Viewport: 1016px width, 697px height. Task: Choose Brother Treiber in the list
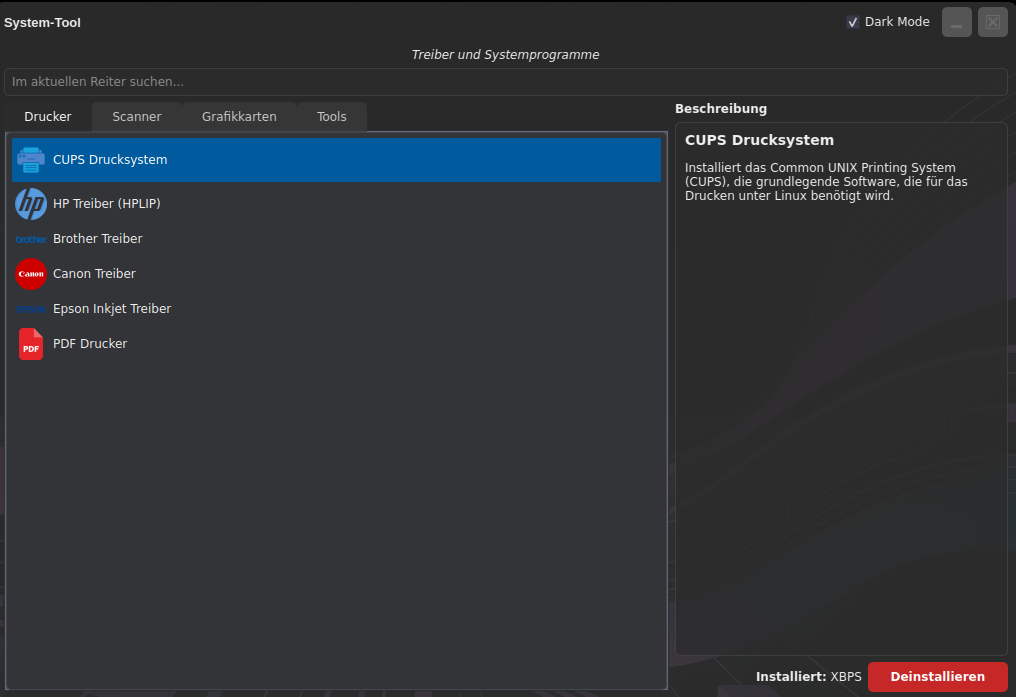[98, 239]
